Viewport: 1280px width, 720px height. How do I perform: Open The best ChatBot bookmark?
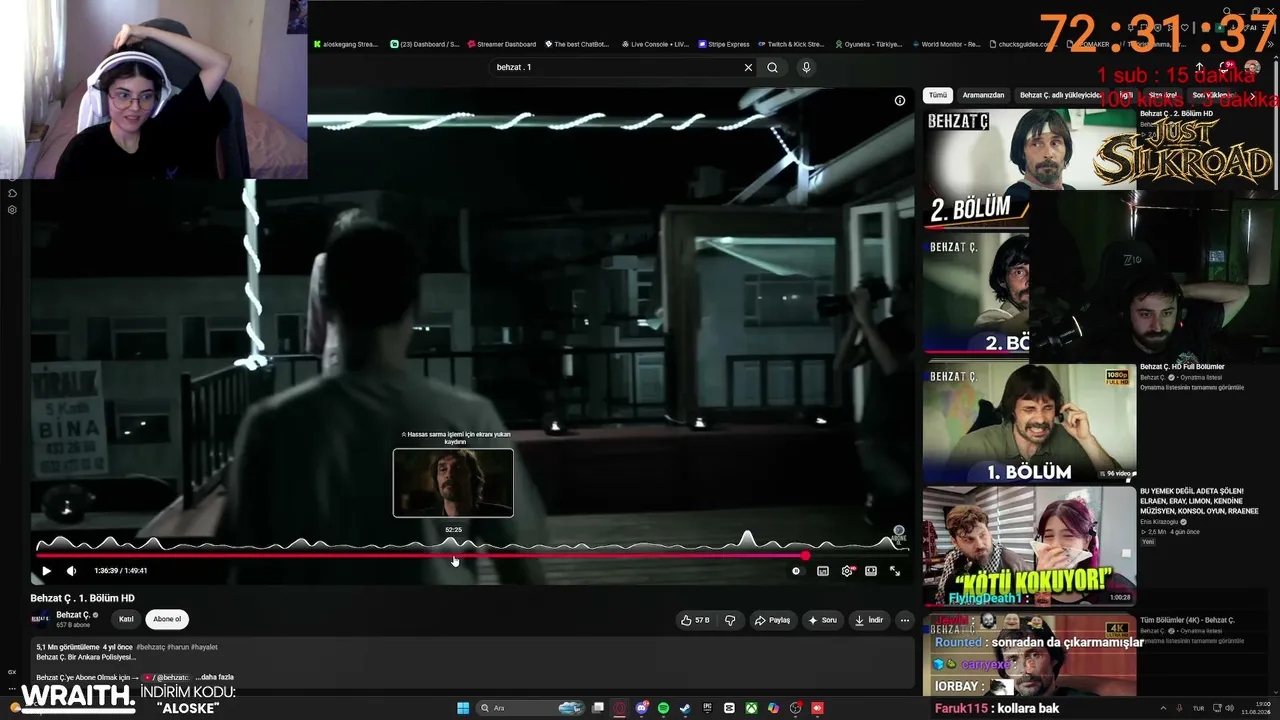[577, 44]
